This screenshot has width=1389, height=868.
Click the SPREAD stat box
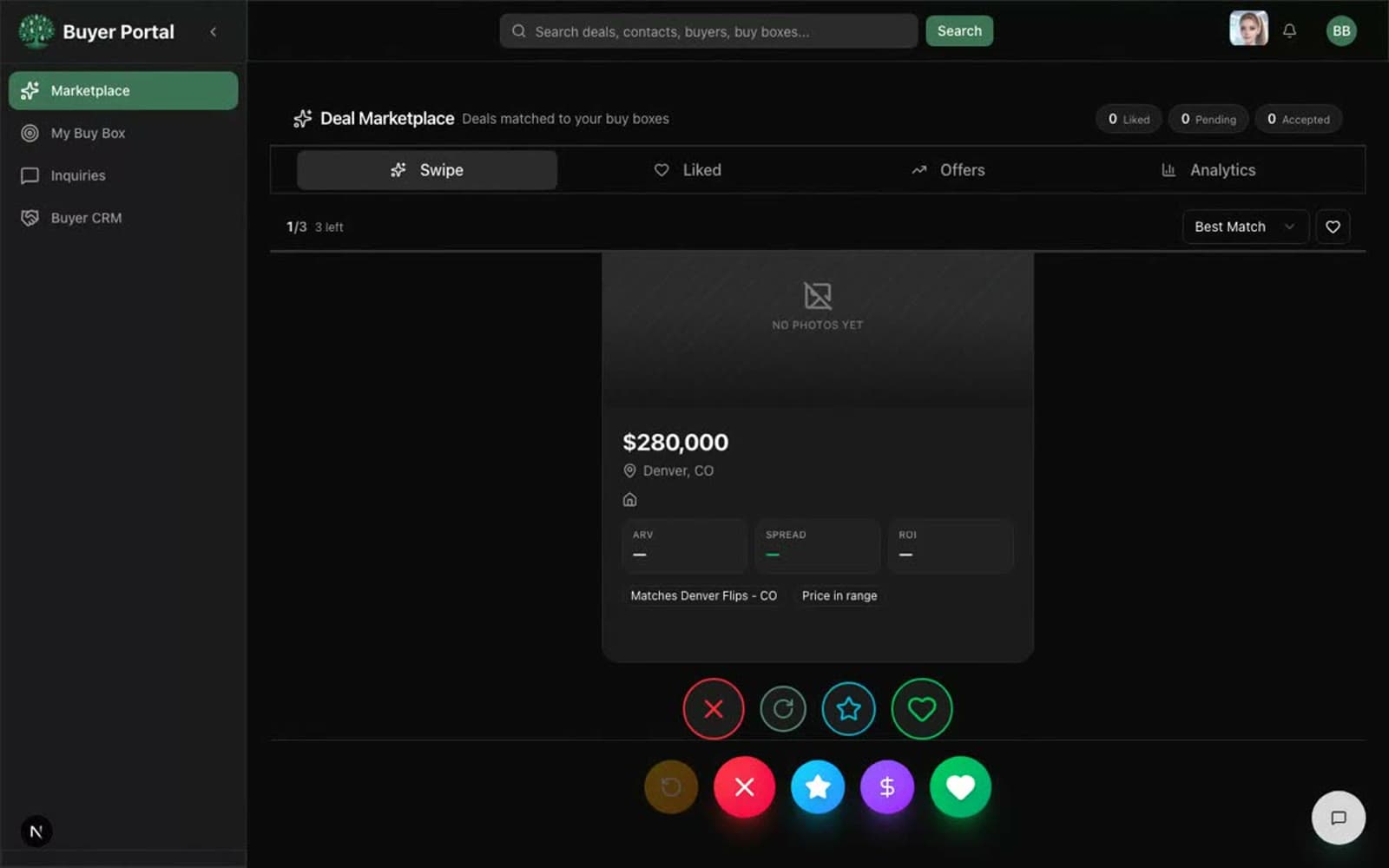click(818, 546)
